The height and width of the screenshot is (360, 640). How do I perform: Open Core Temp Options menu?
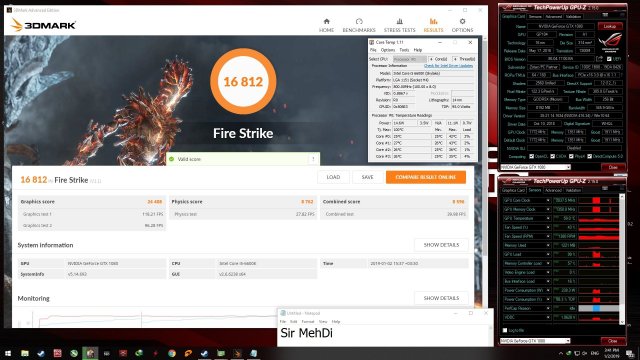point(388,50)
